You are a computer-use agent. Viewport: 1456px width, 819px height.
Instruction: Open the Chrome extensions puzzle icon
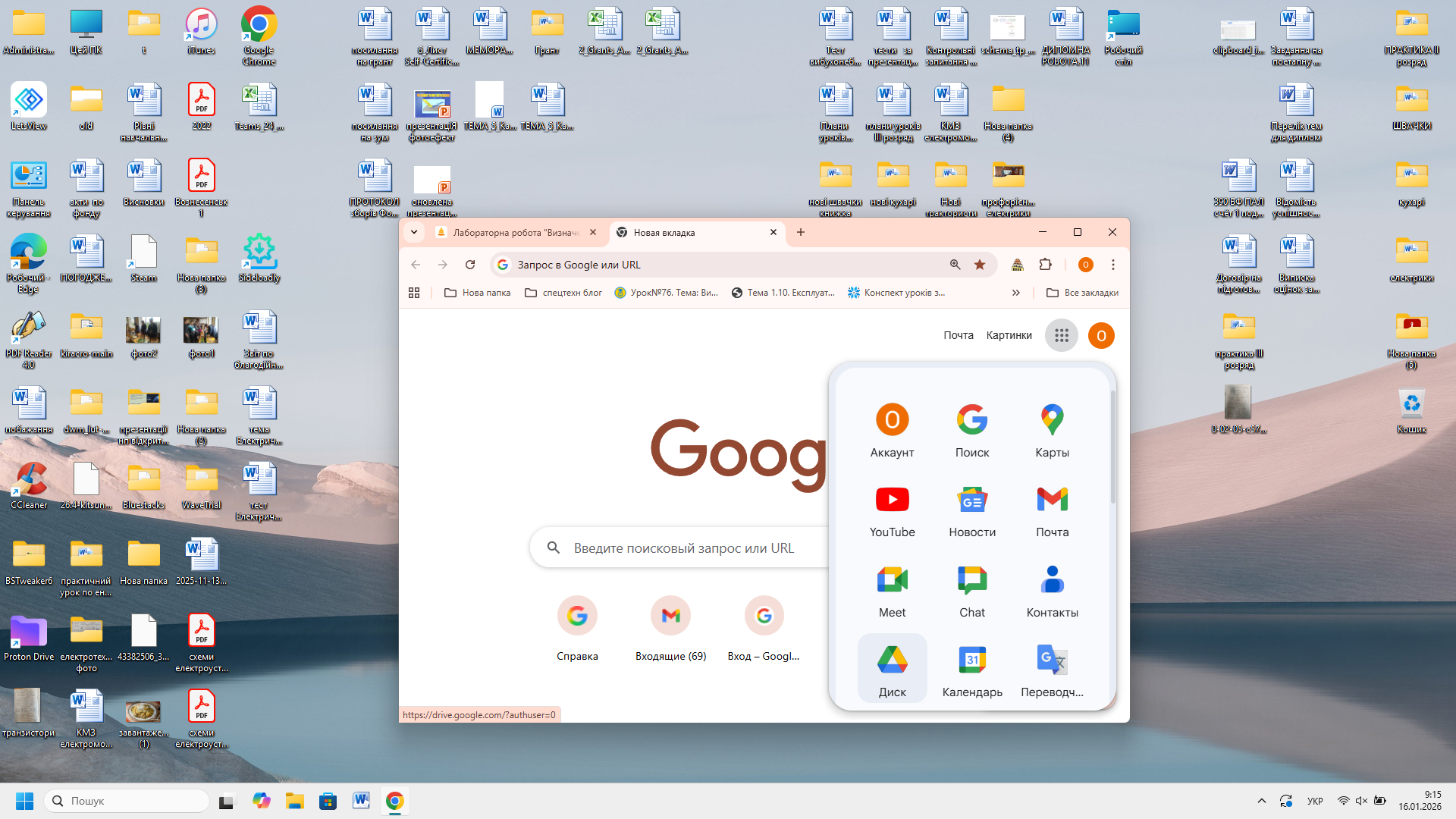coord(1045,265)
